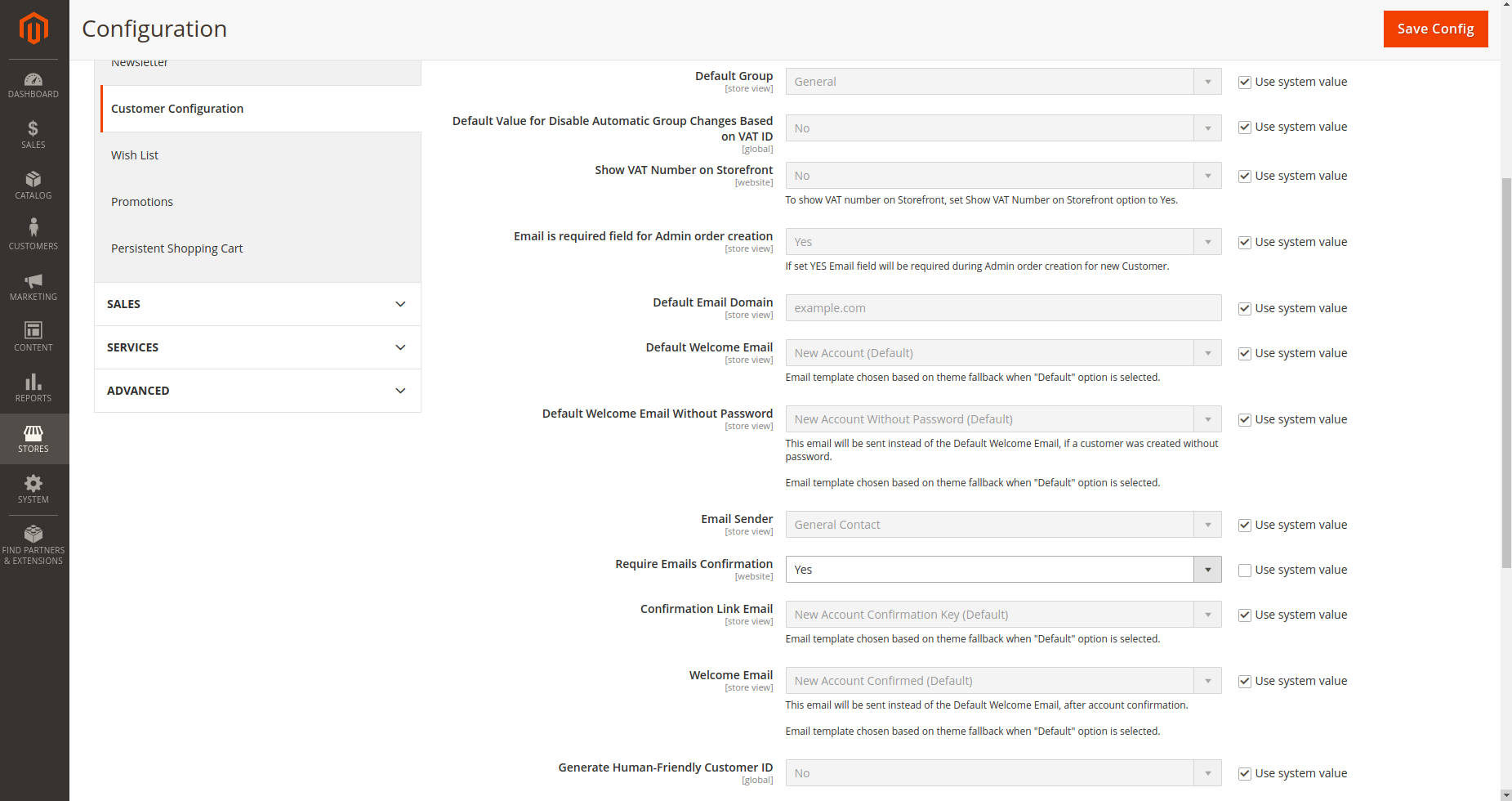The width and height of the screenshot is (1512, 801).
Task: Open the Wish List settings tab
Action: coord(257,155)
